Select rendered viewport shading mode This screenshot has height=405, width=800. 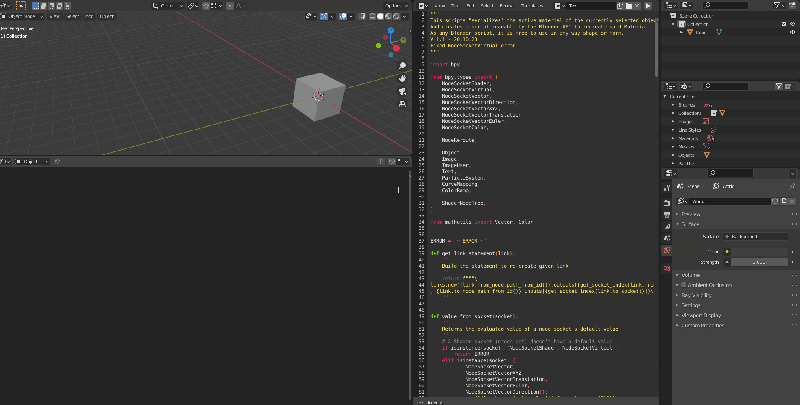point(396,16)
